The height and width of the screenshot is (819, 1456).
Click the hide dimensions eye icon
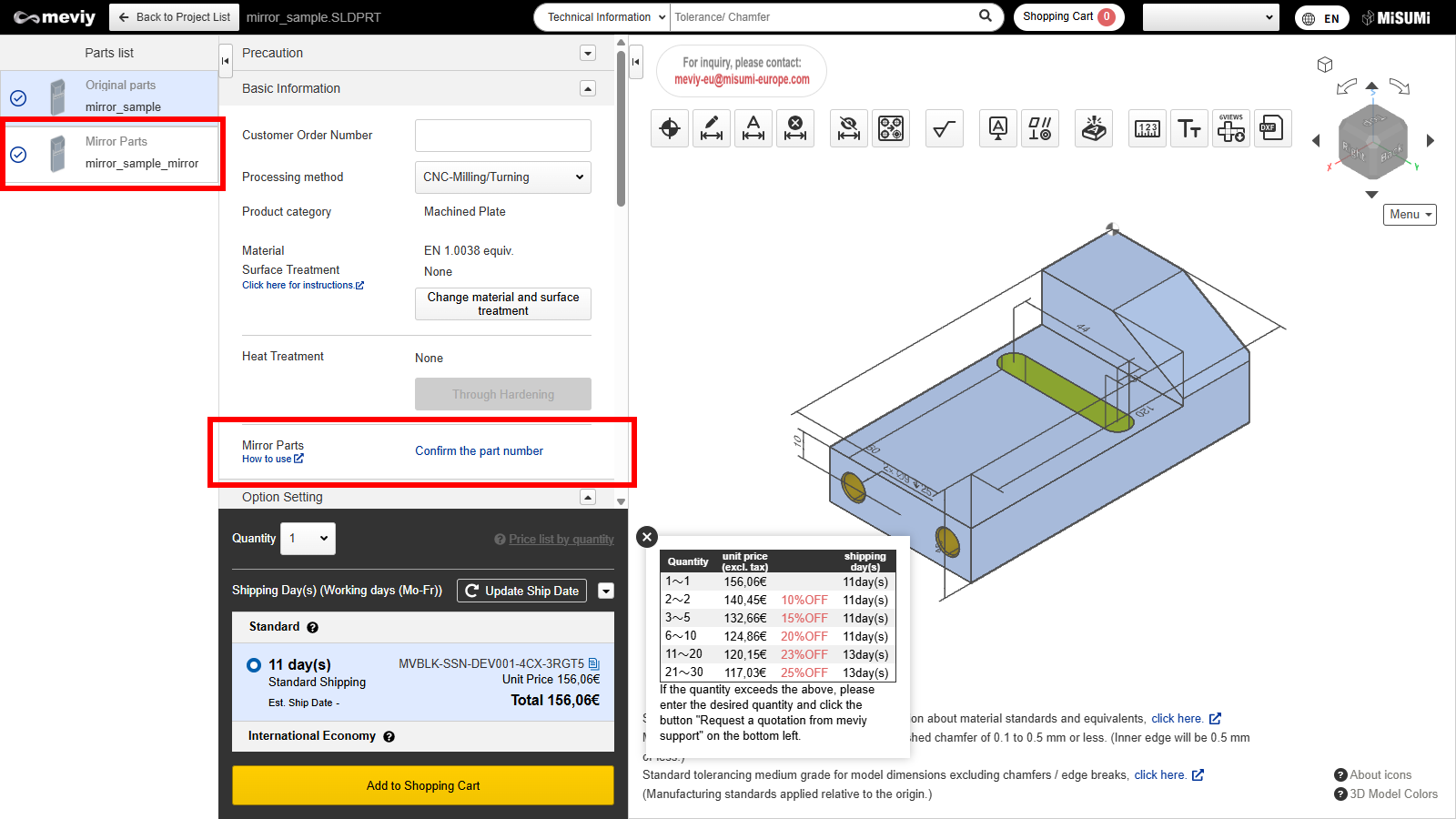849,129
